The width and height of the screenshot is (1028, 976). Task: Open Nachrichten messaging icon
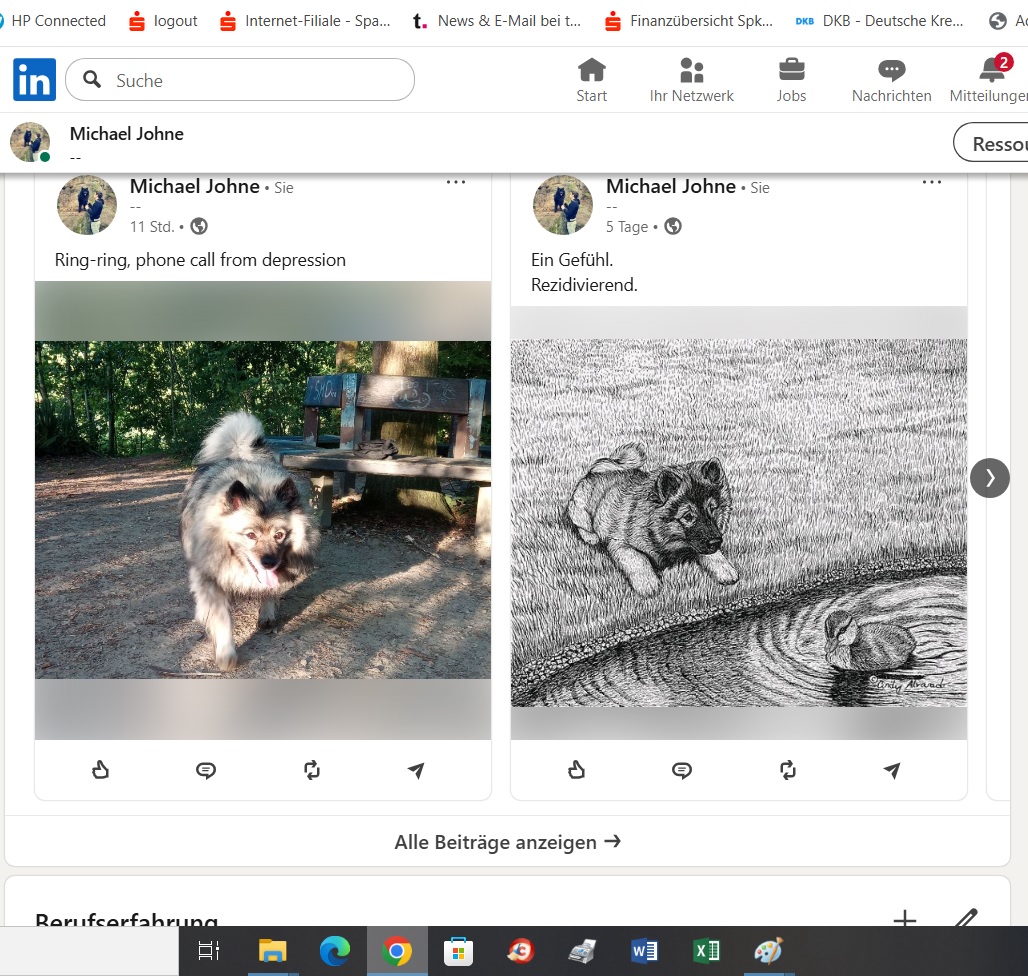coord(891,80)
